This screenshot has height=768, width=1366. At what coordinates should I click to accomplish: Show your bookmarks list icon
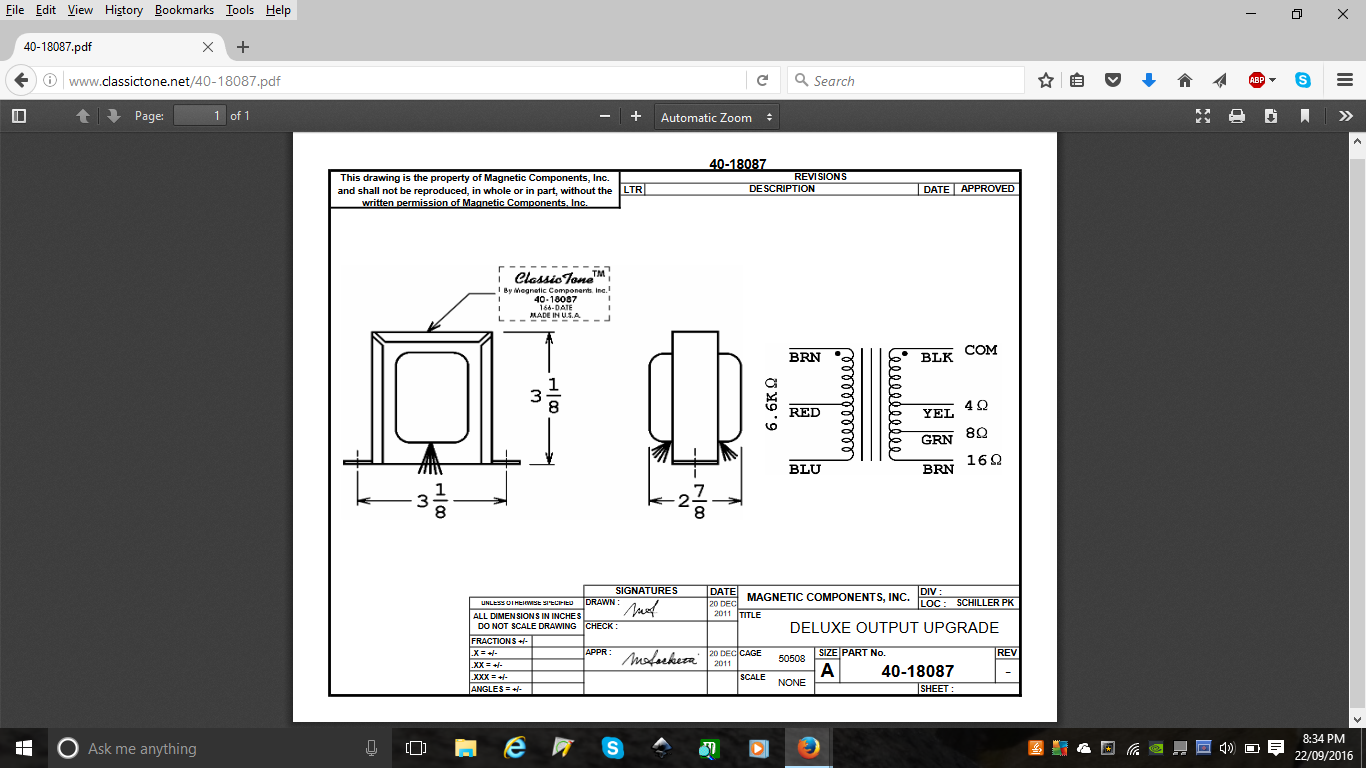pos(1077,80)
